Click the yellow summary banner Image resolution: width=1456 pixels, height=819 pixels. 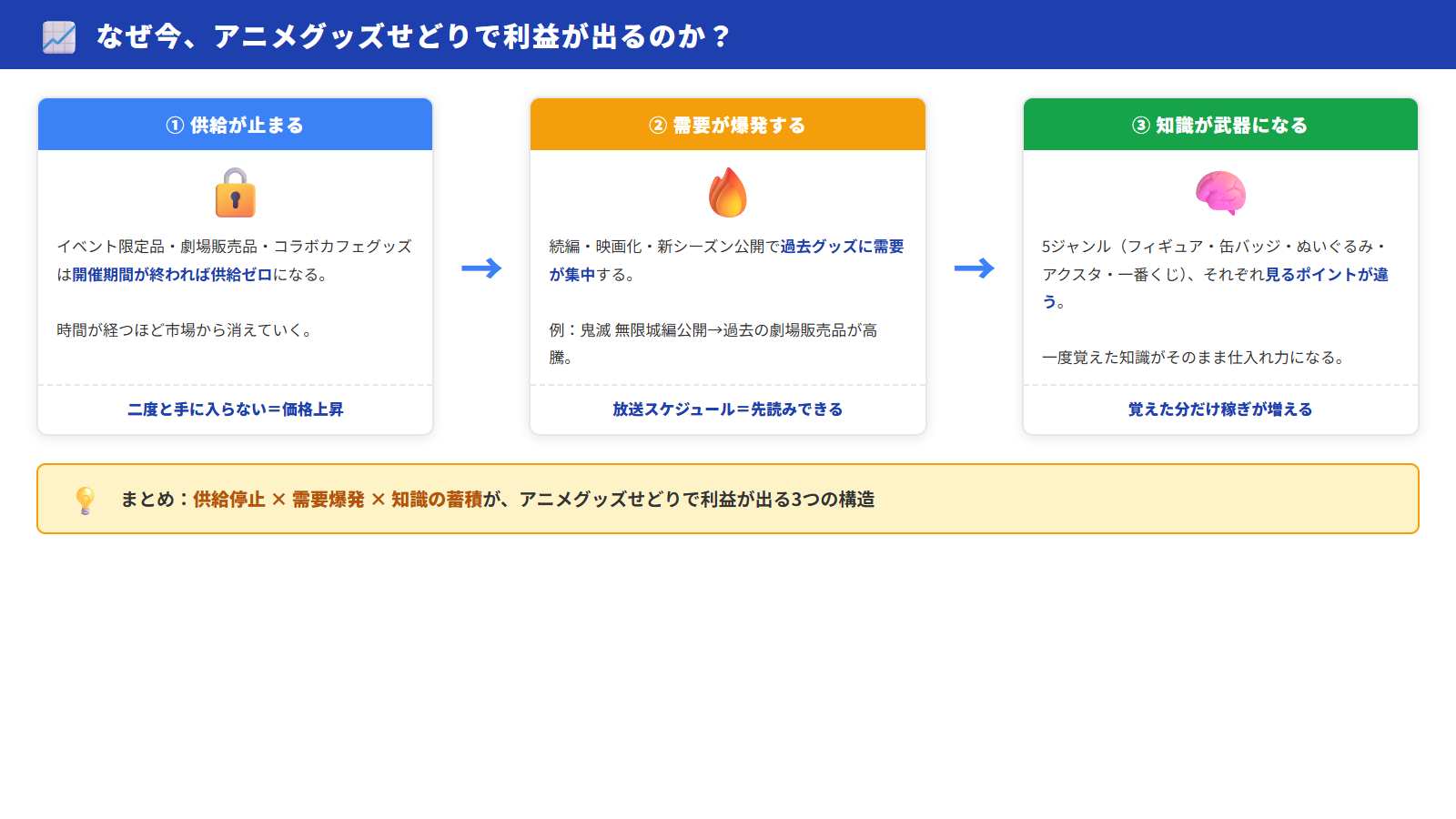[x=727, y=498]
